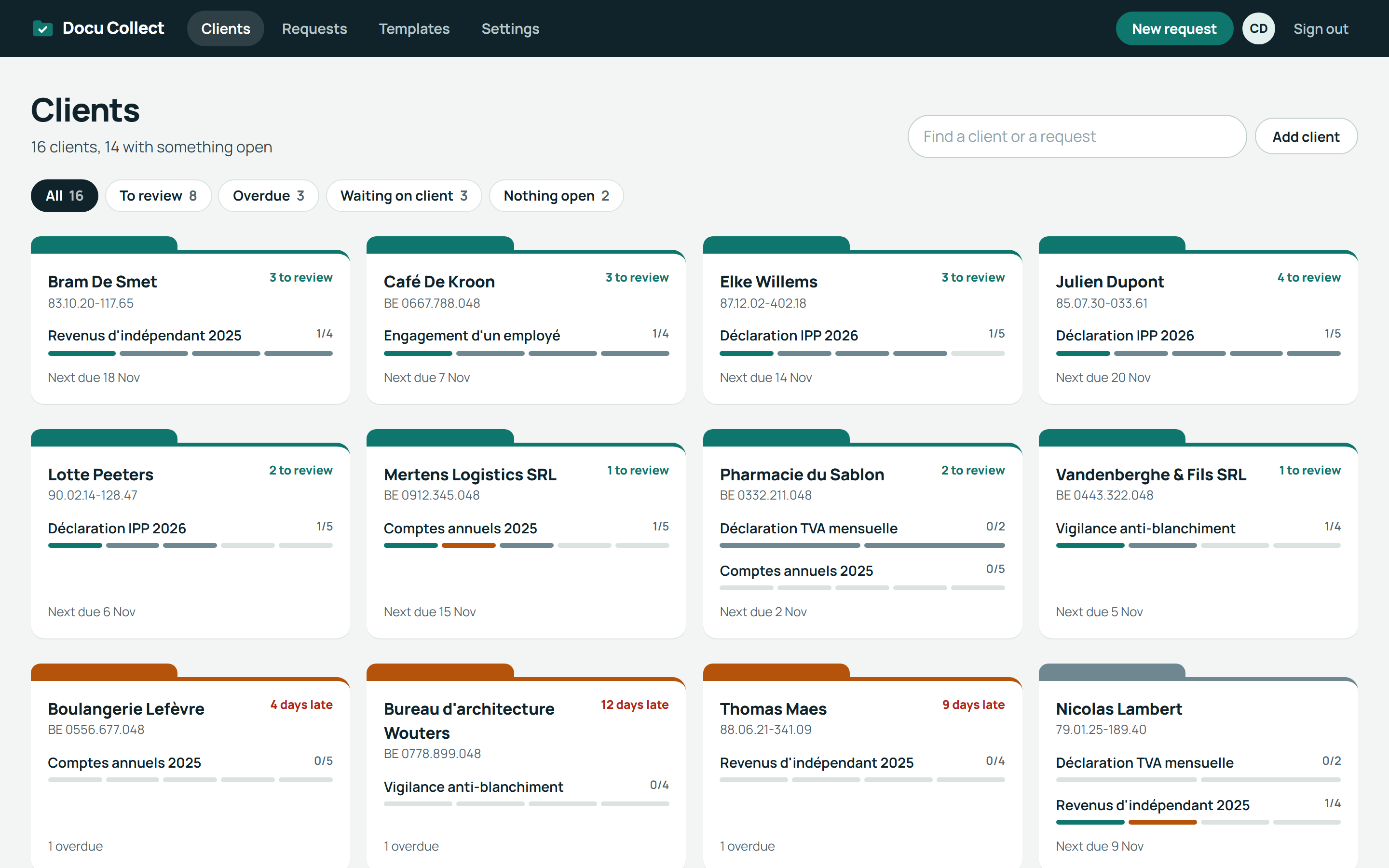Open Mertens Logistics SRL client name
Screen dimensions: 1389x868
click(469, 475)
